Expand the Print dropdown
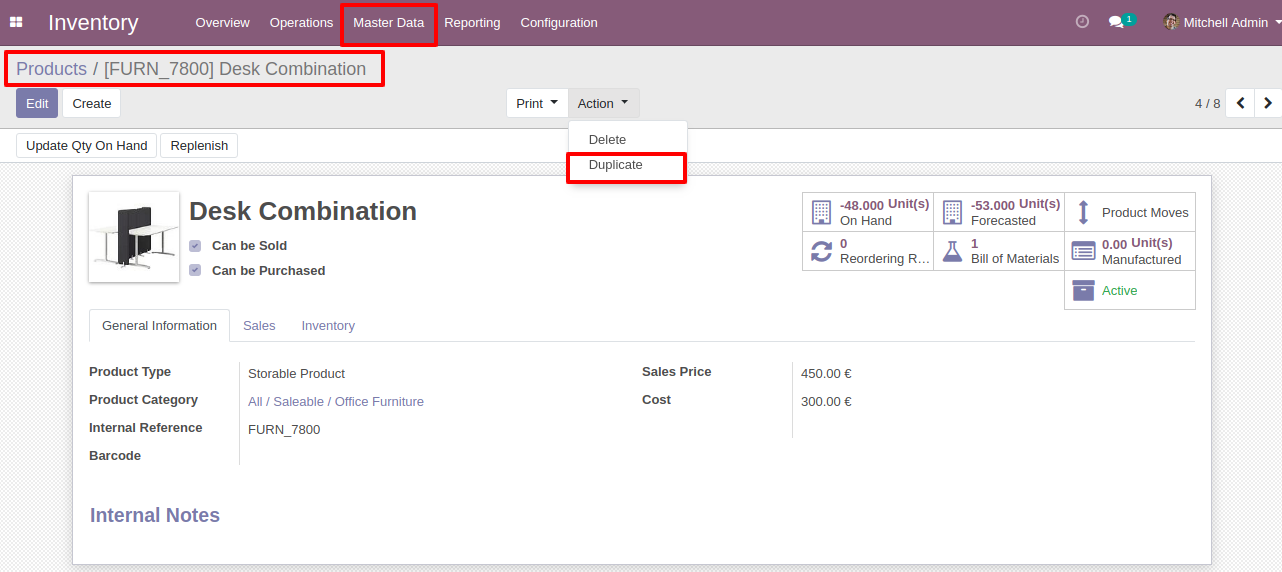This screenshot has width=1282, height=572. coord(537,103)
